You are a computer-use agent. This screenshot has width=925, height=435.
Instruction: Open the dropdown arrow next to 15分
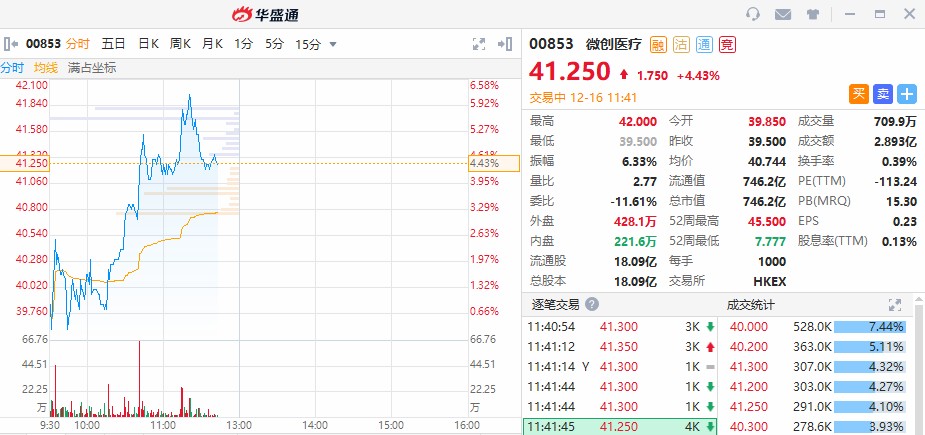click(x=333, y=44)
